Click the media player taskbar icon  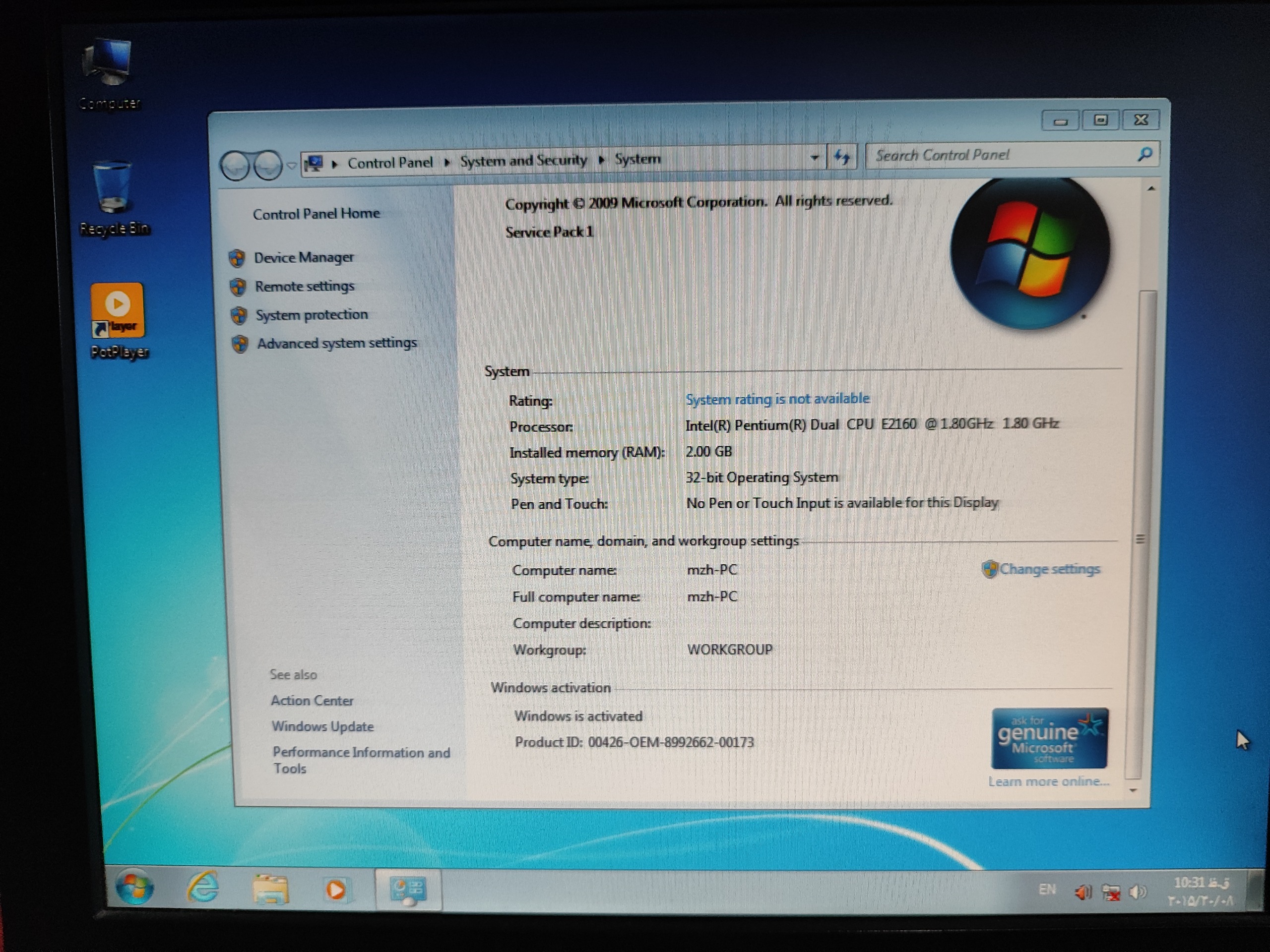click(336, 890)
